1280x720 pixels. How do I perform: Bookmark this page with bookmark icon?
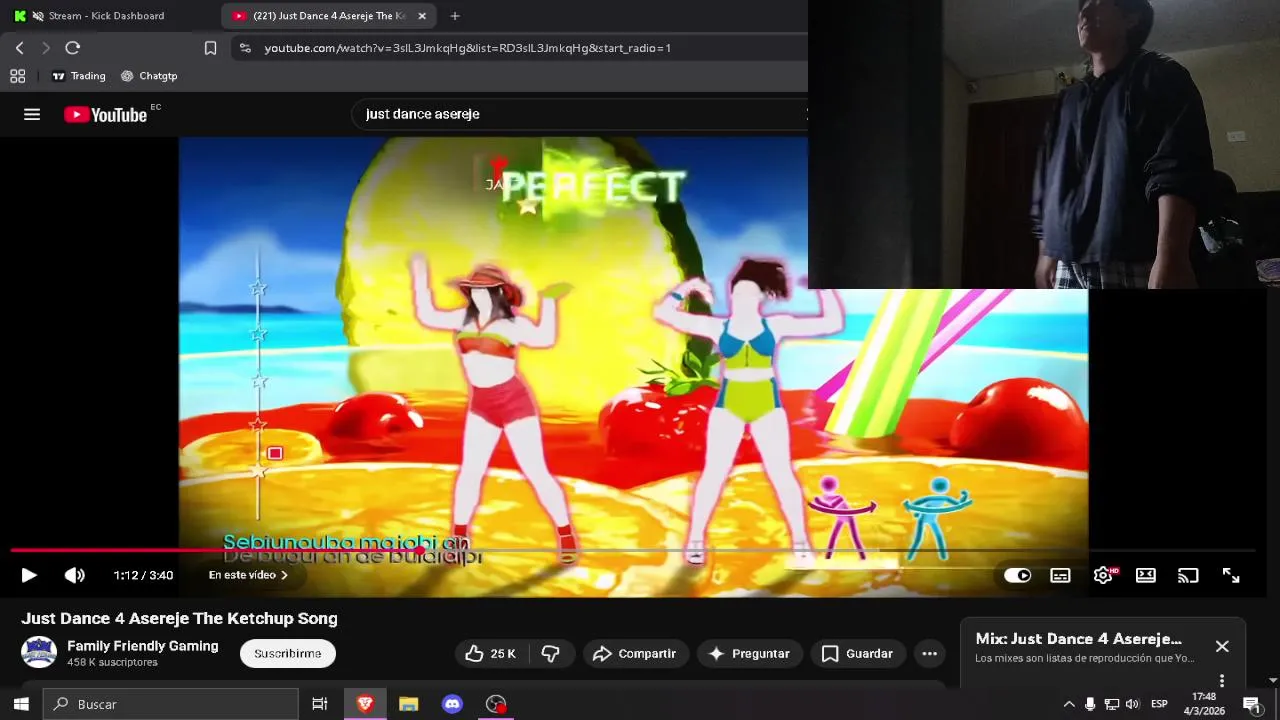(x=210, y=48)
